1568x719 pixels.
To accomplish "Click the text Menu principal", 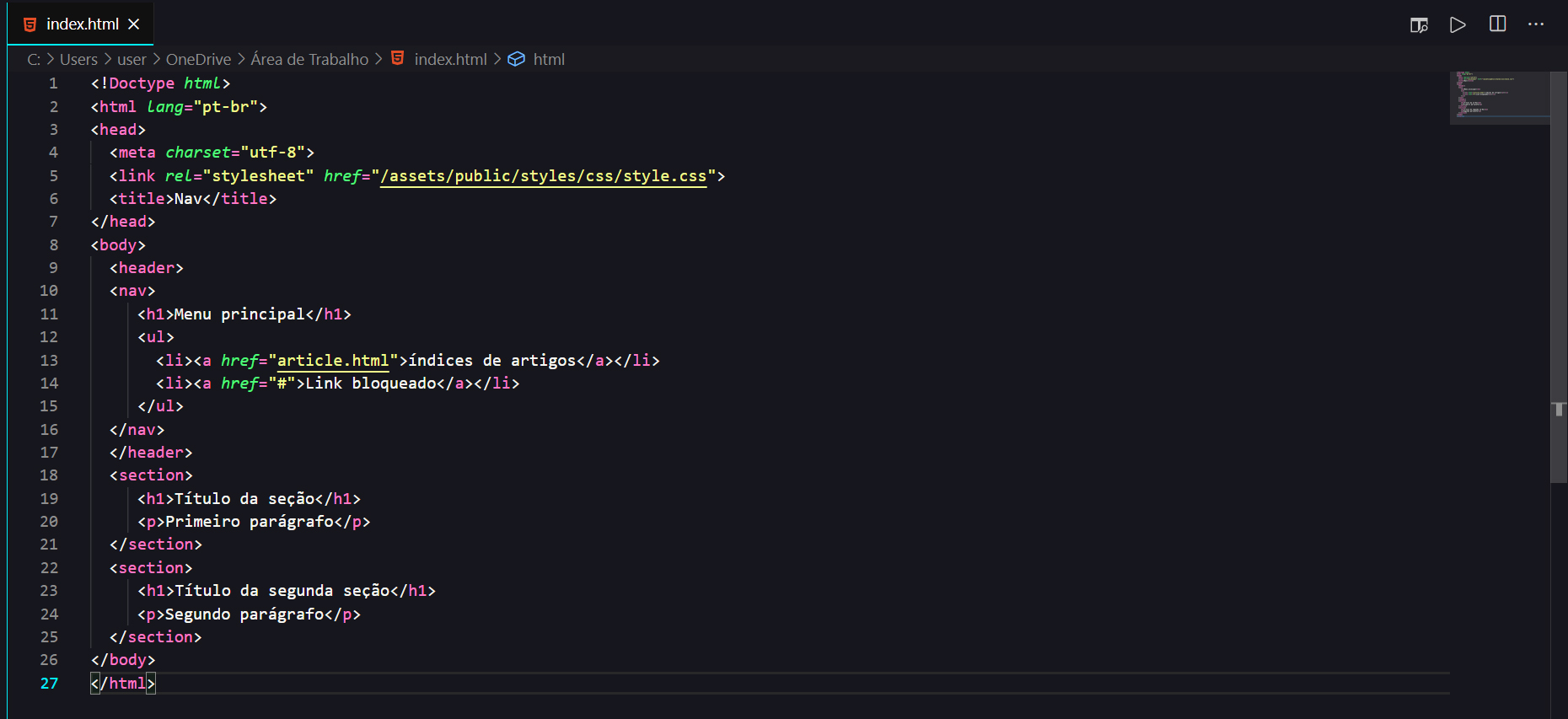I will [x=239, y=314].
